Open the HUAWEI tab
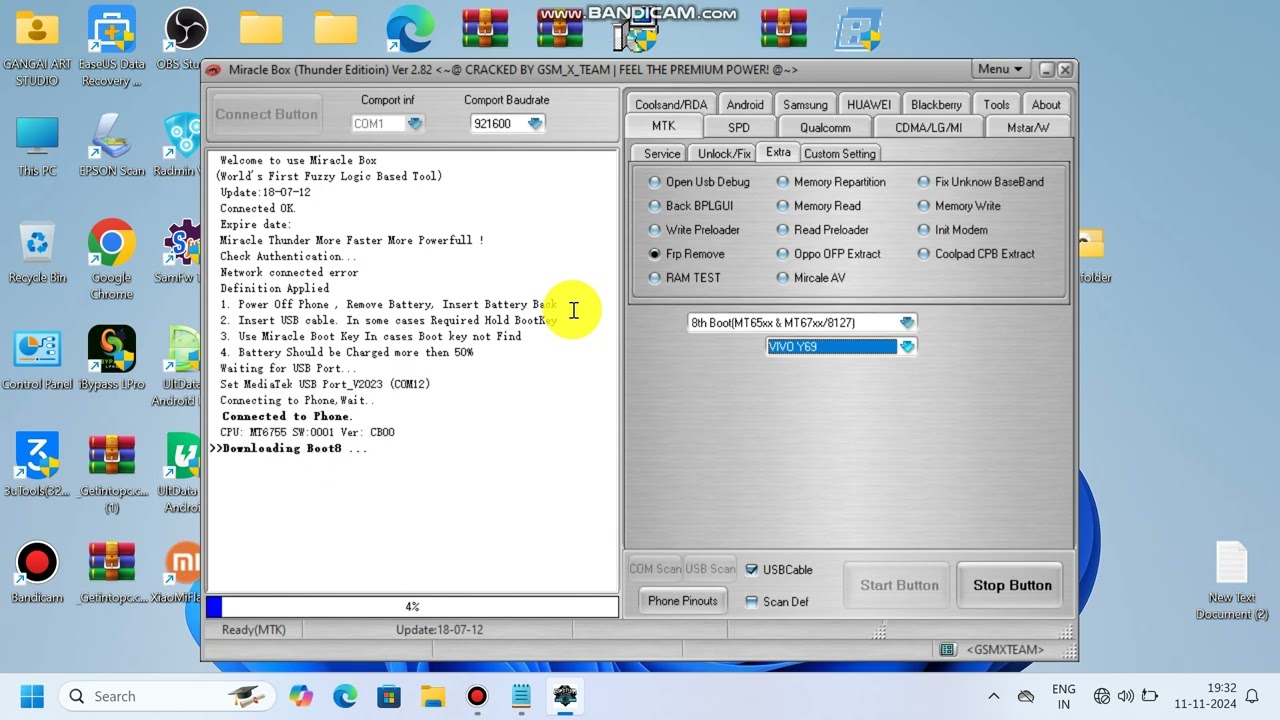Screen dimensions: 1280x720 click(x=869, y=105)
